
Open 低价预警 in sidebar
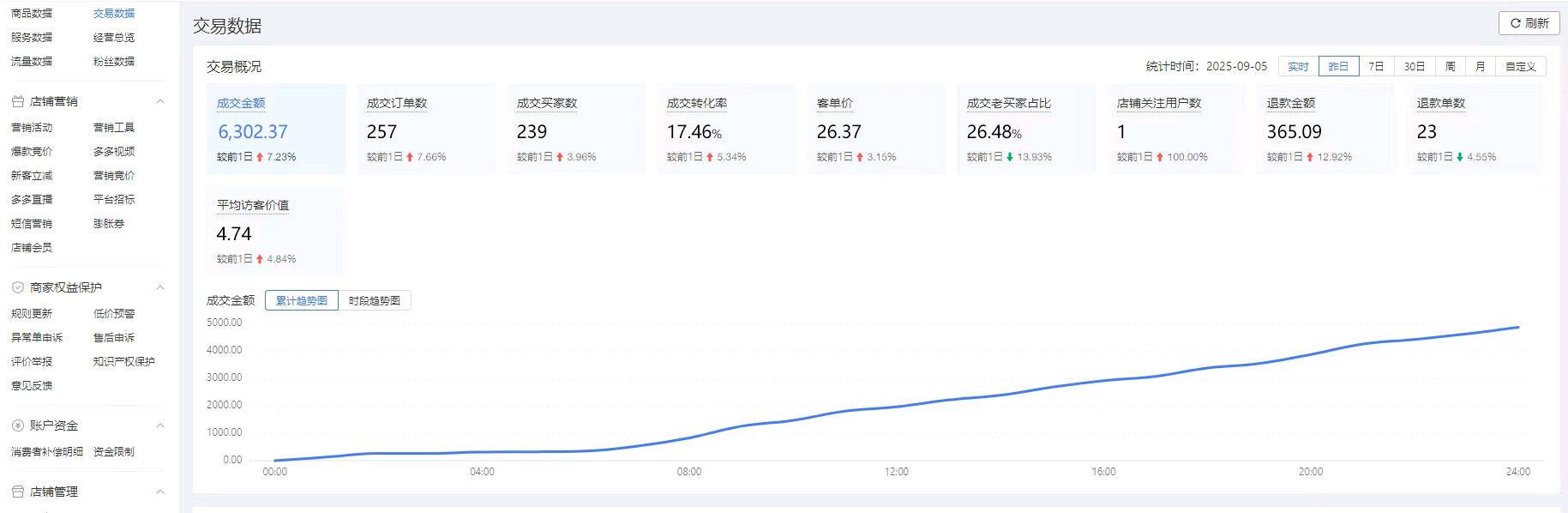point(114,313)
